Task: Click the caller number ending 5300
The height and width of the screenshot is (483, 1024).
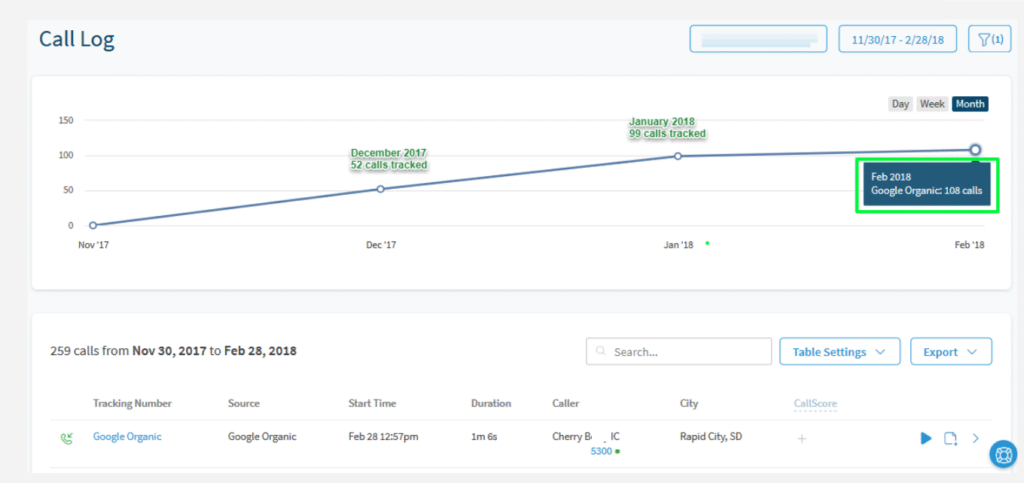Action: click(x=600, y=451)
